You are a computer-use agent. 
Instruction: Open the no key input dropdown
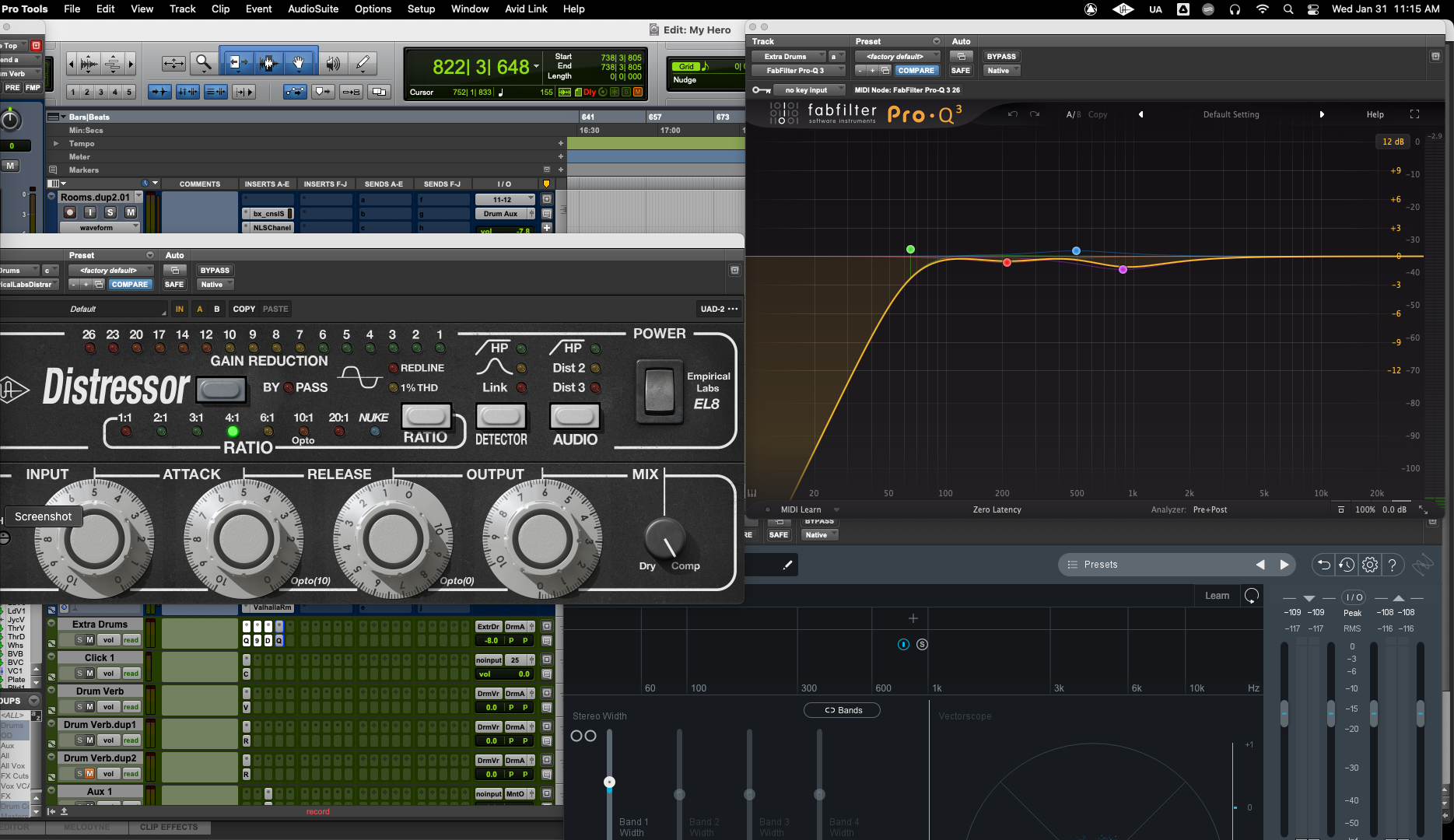[810, 90]
